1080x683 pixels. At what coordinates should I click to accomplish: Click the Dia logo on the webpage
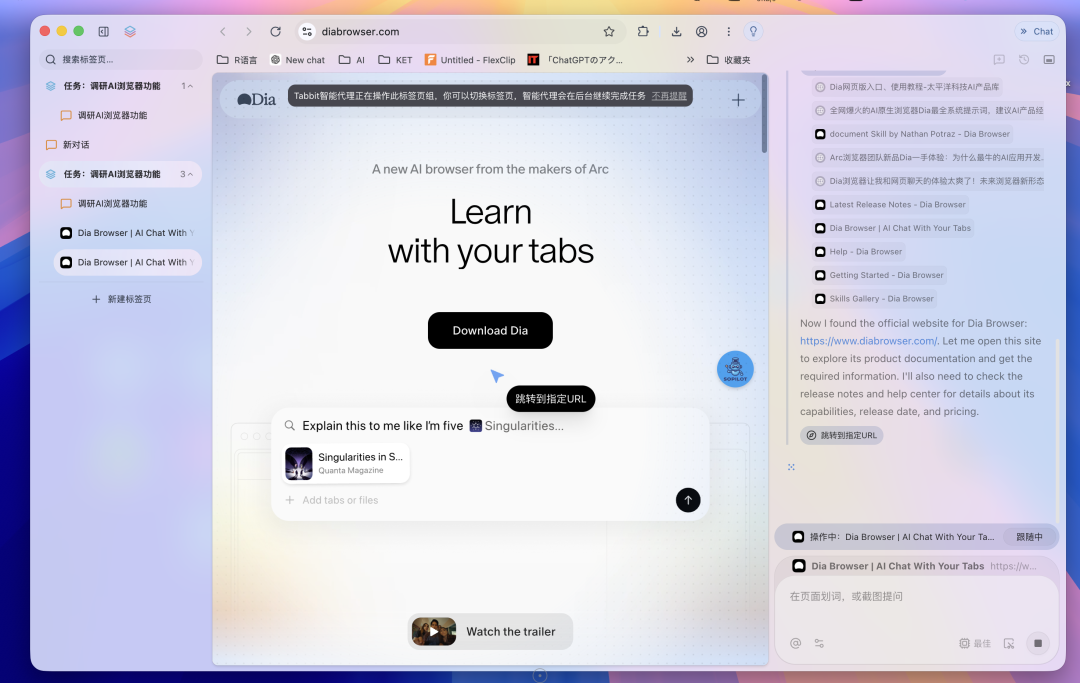257,100
